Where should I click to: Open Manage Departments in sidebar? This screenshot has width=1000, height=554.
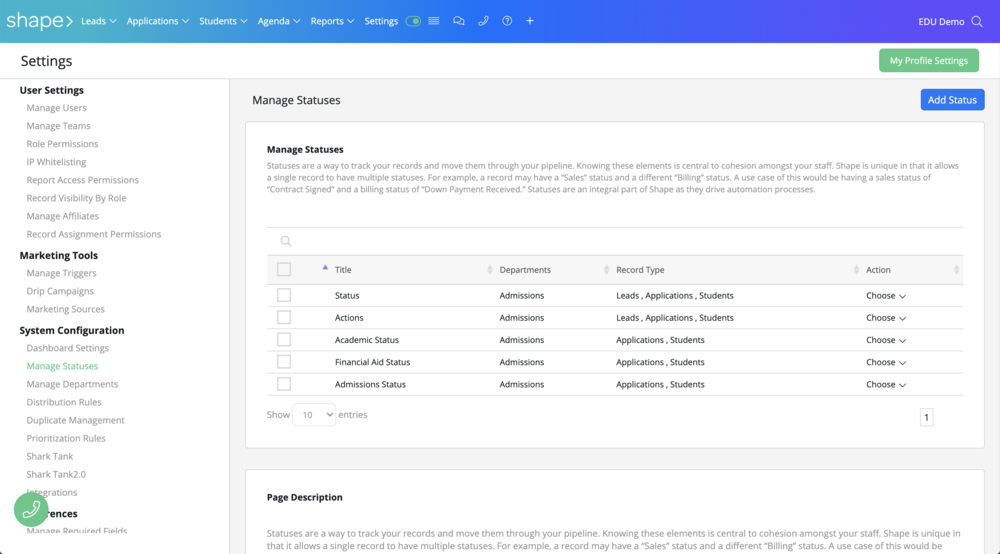[72, 384]
